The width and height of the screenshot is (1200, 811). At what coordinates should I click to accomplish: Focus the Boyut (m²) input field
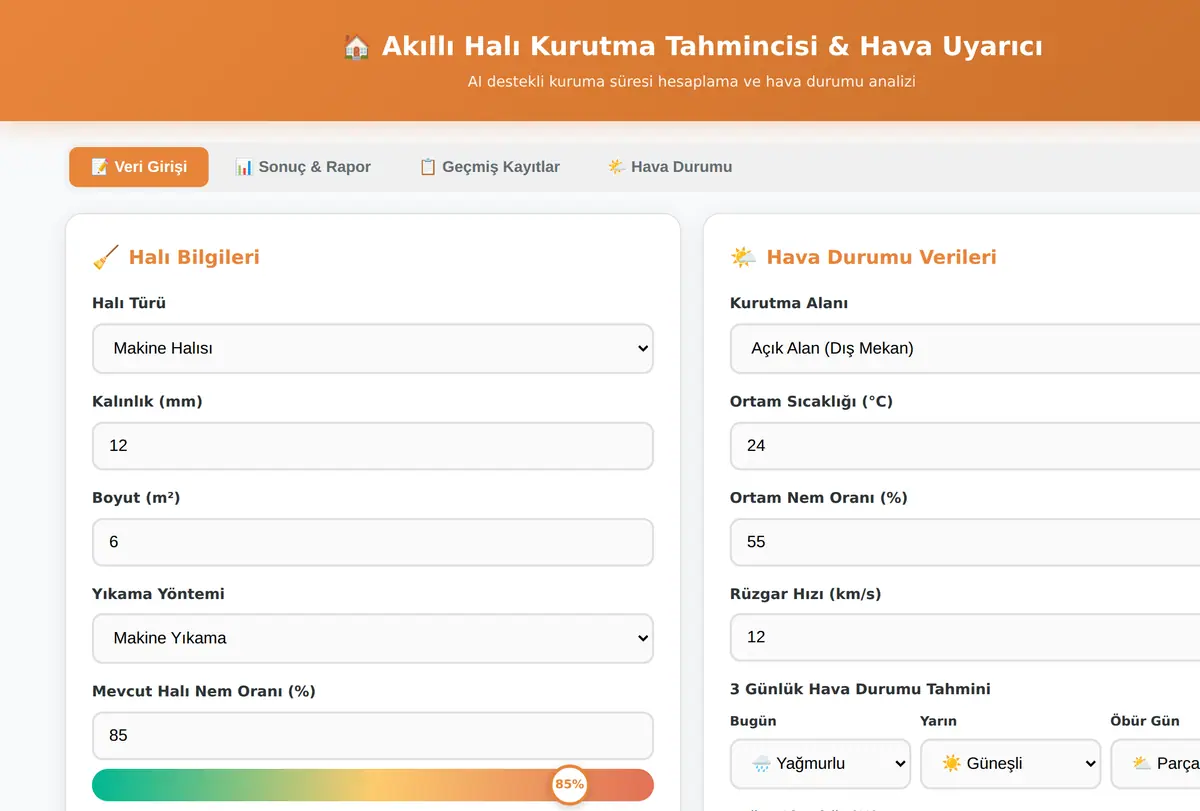pyautogui.click(x=373, y=542)
